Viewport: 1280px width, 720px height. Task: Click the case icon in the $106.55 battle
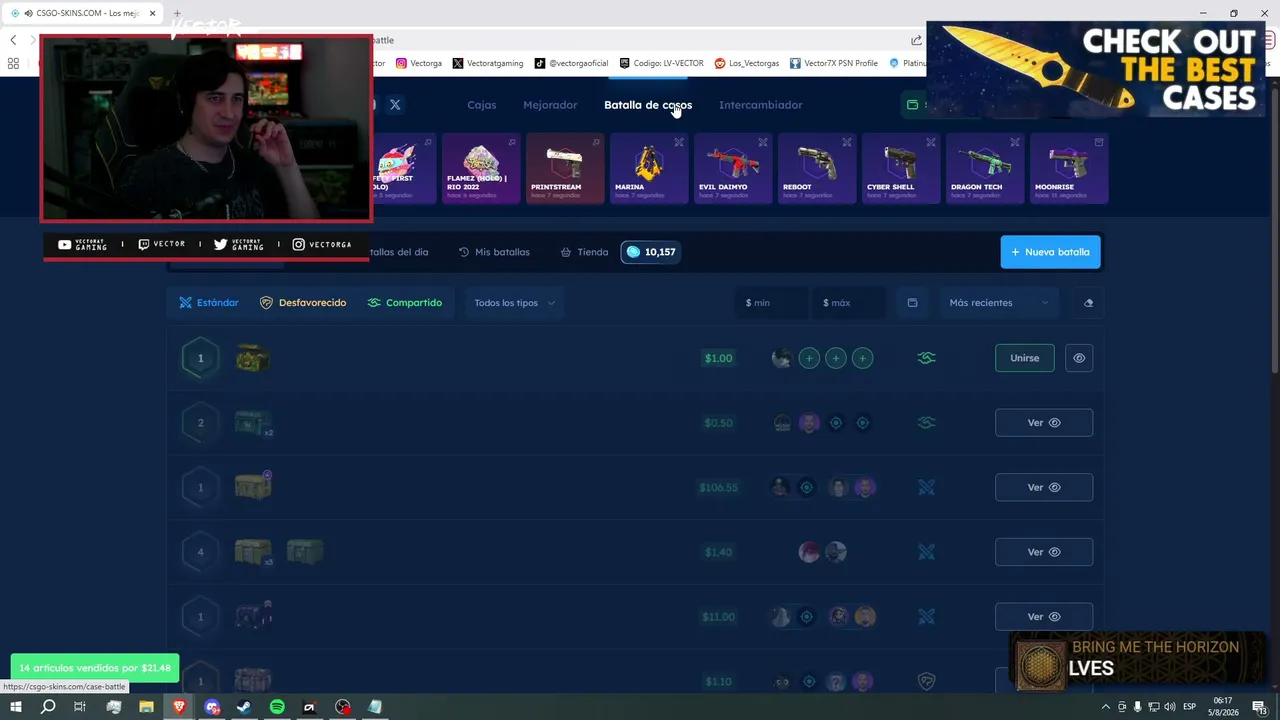[x=253, y=487]
